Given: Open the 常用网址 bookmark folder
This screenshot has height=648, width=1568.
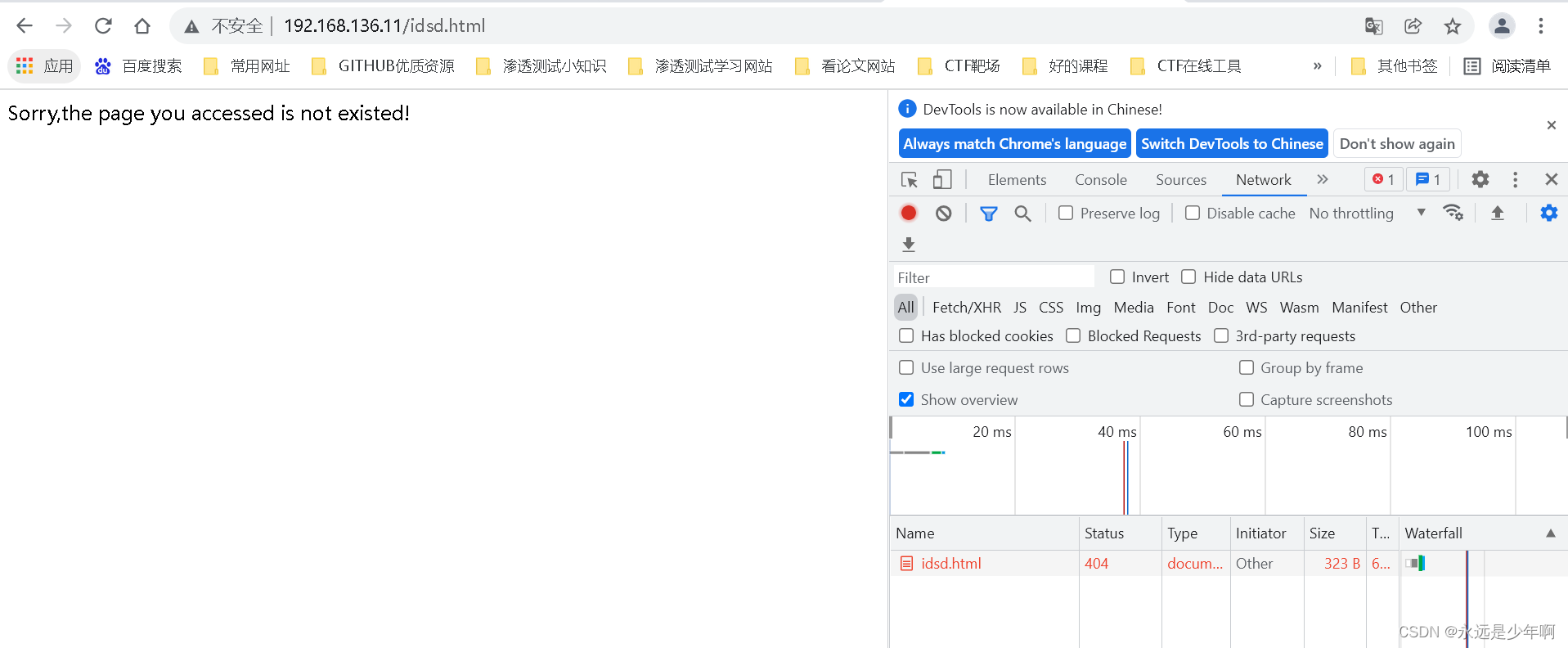Looking at the screenshot, I should tap(247, 66).
